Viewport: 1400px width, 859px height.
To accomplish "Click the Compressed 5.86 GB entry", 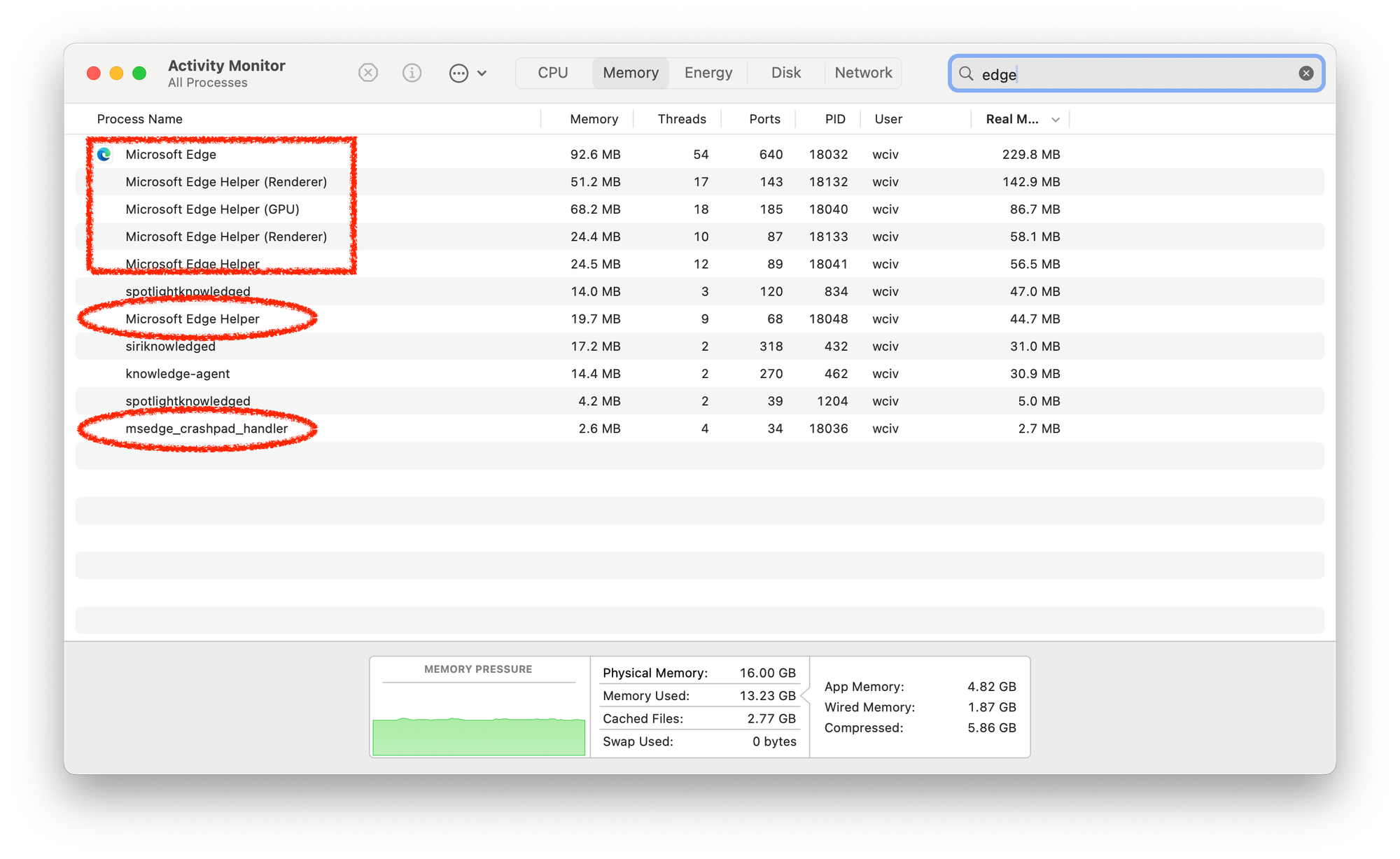I will coord(920,728).
